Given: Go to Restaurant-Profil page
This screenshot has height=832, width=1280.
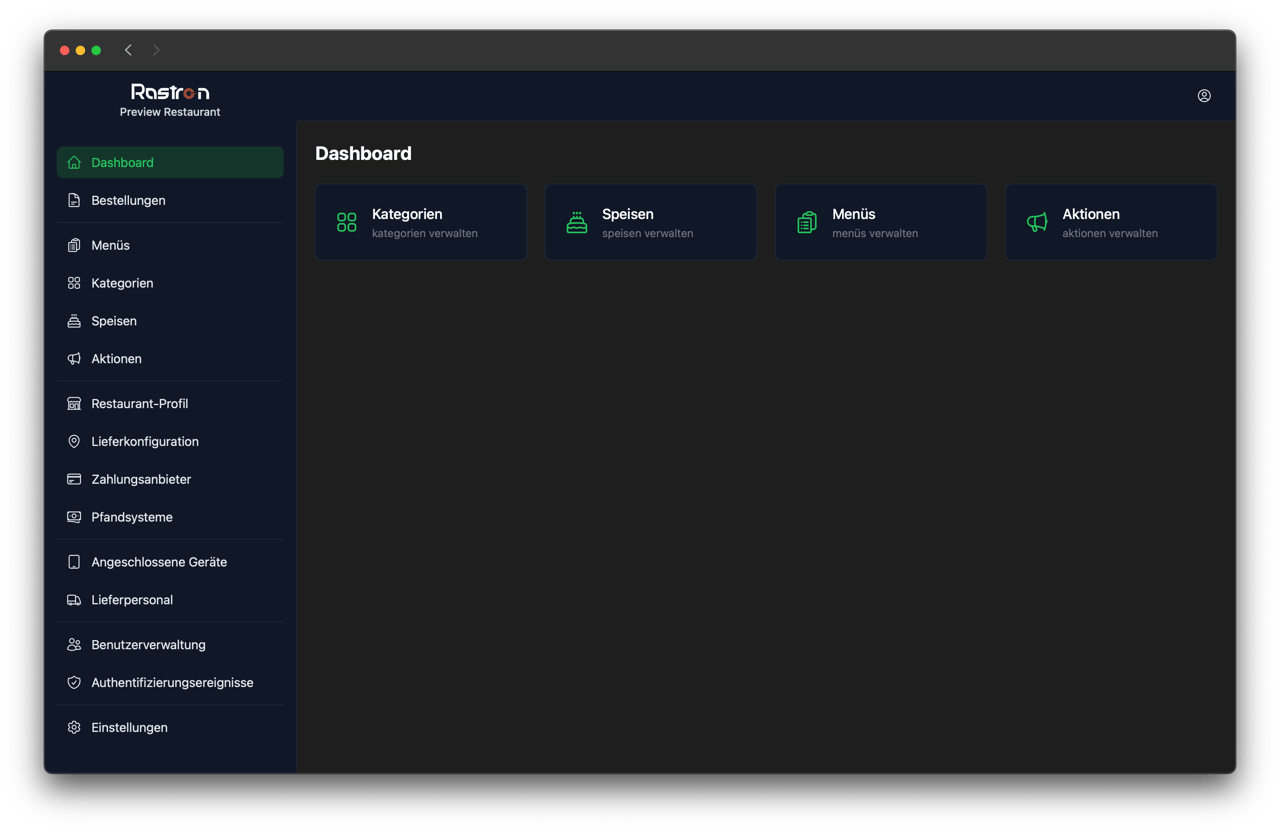Looking at the screenshot, I should tap(139, 404).
